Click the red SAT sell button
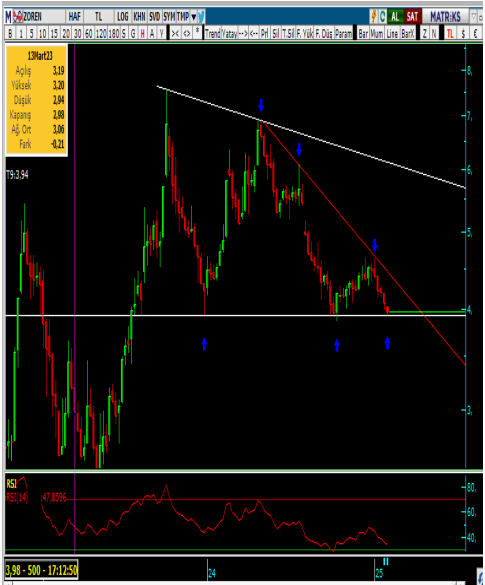The image size is (485, 585). point(413,16)
